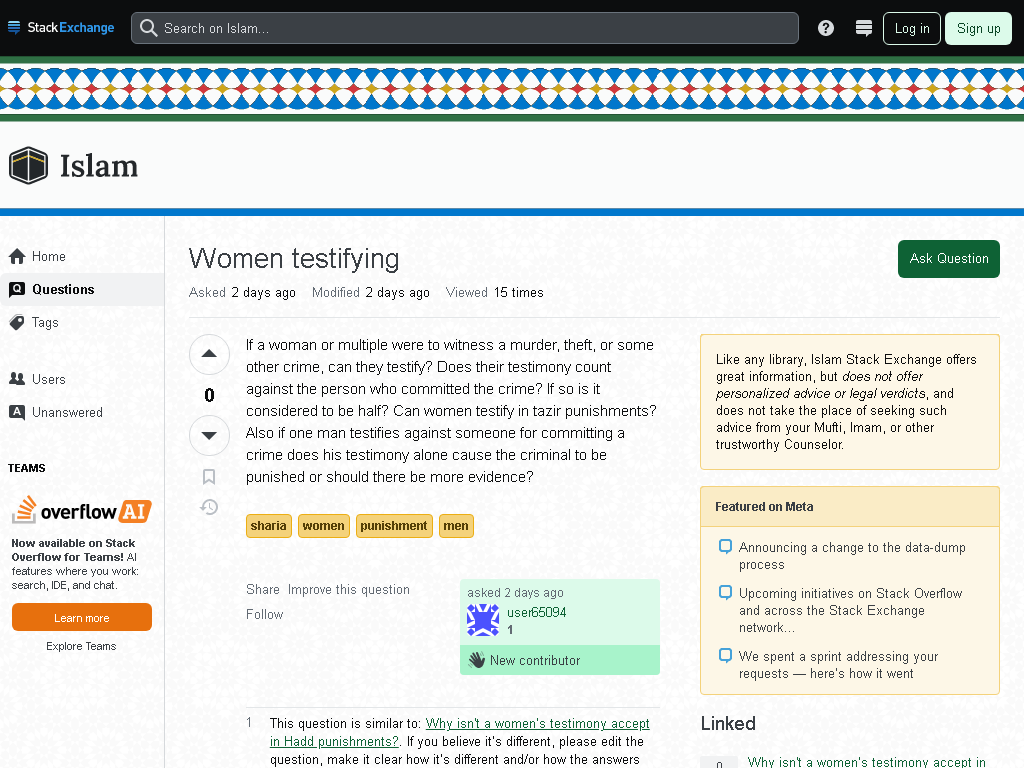Select Questions in the left navigation
1024x768 pixels.
point(82,289)
